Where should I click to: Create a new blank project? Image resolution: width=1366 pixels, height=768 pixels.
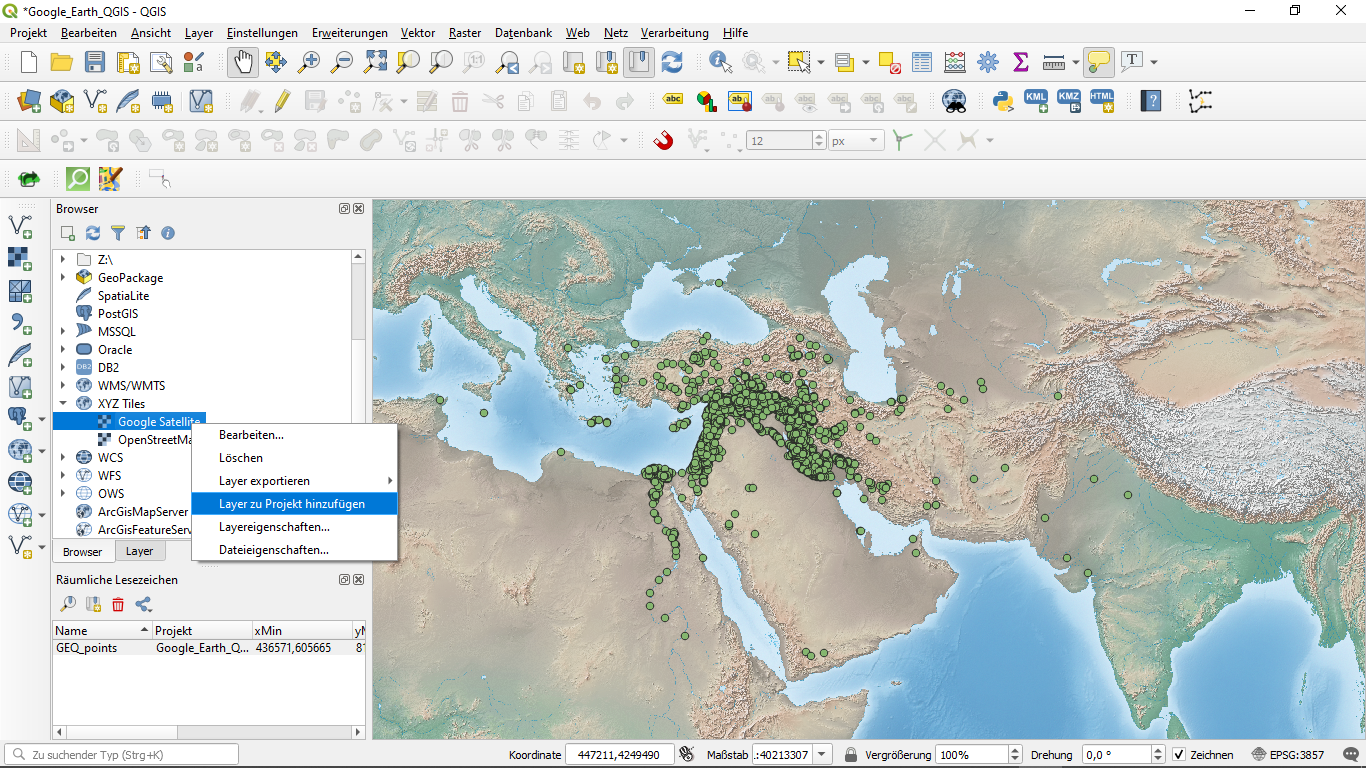(29, 62)
